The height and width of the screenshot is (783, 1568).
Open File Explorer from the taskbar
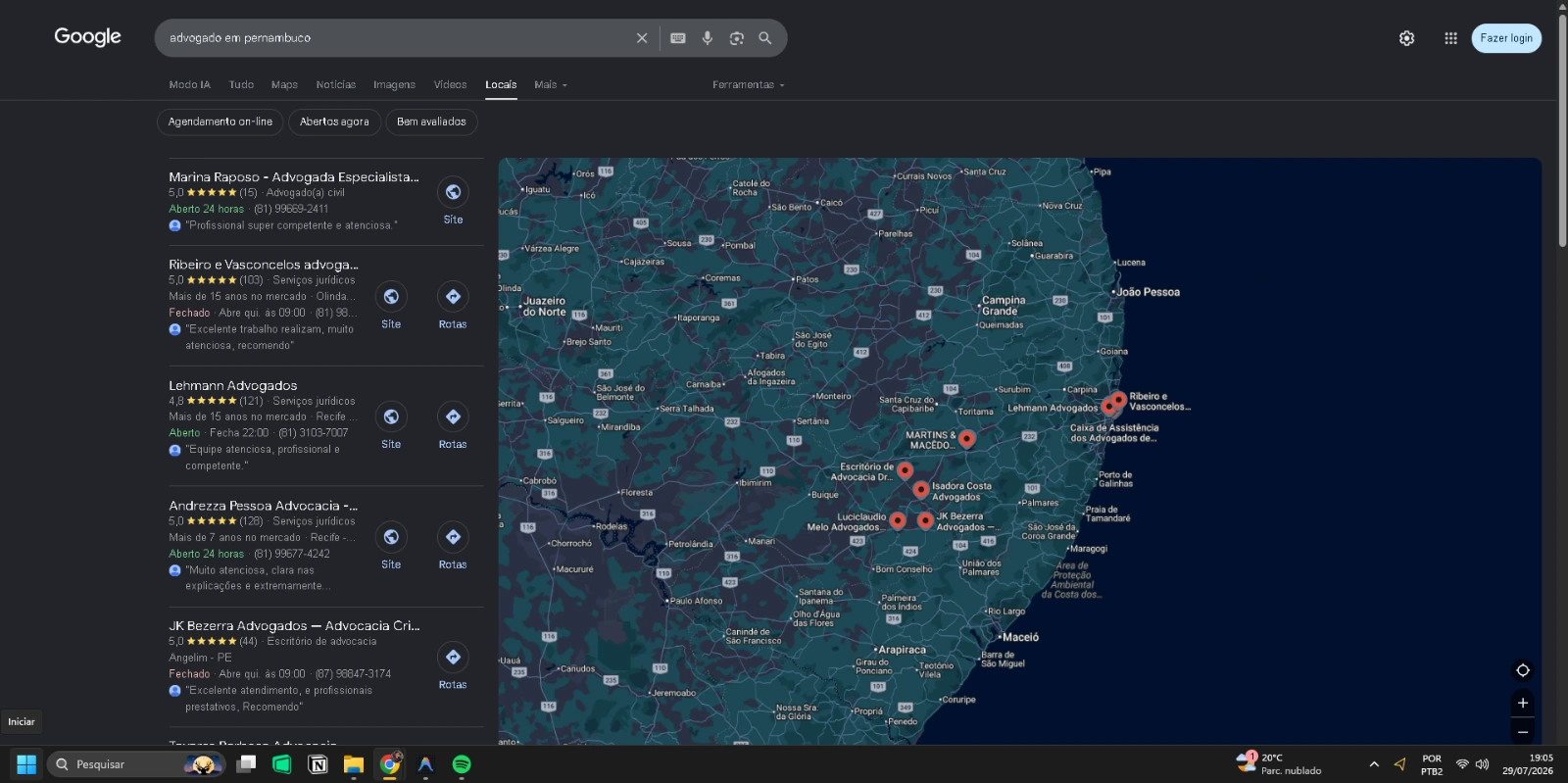tap(354, 764)
